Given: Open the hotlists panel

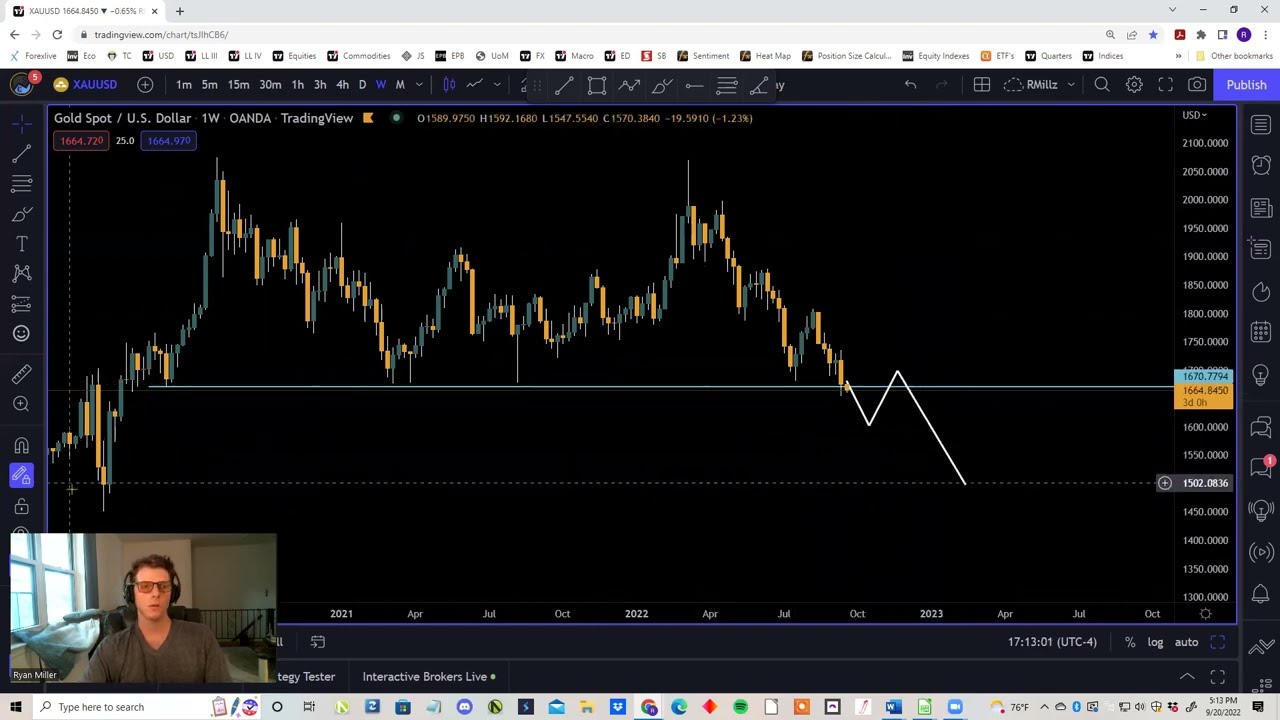Looking at the screenshot, I should coord(1260,291).
